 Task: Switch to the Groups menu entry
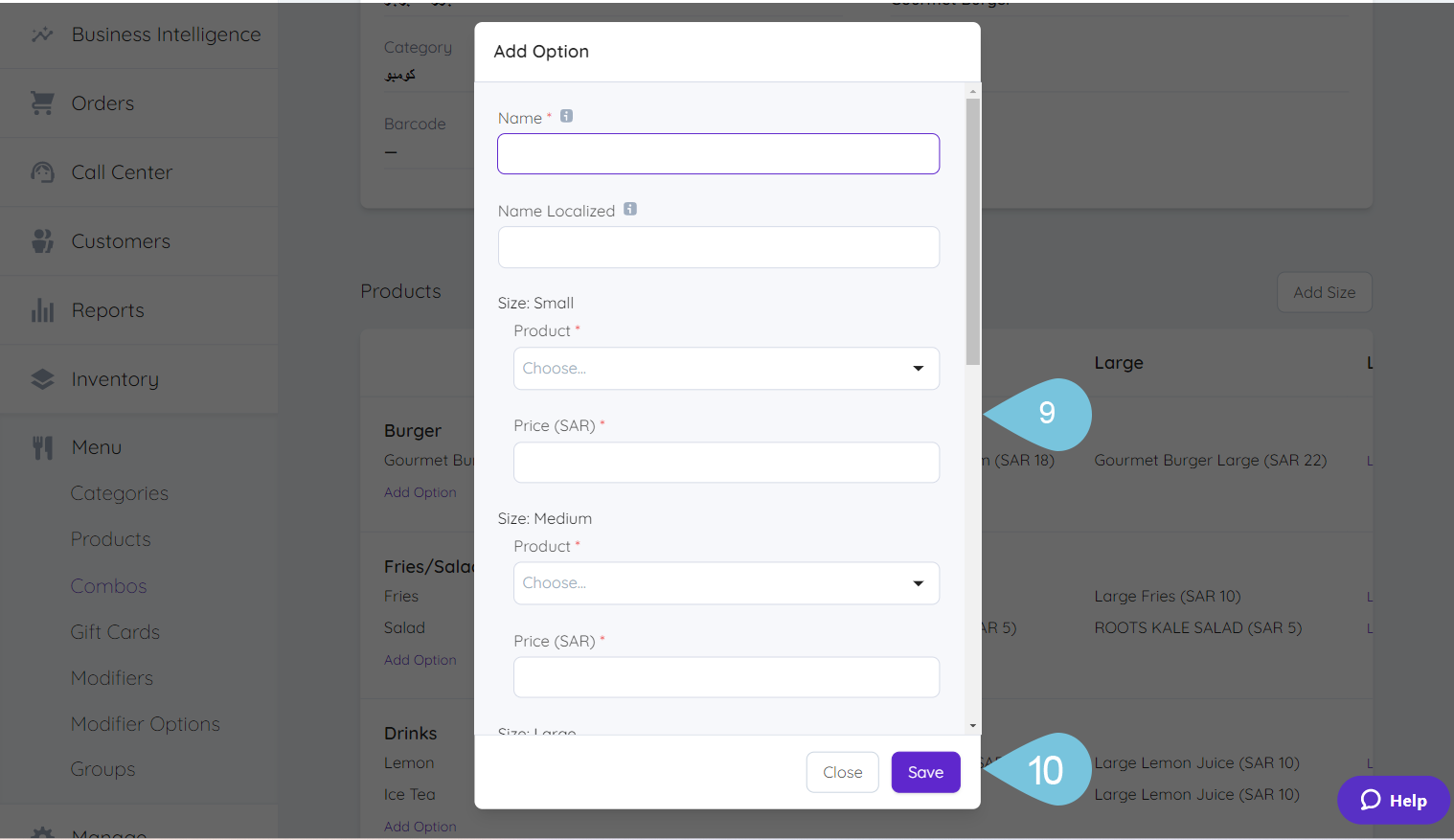coord(102,768)
